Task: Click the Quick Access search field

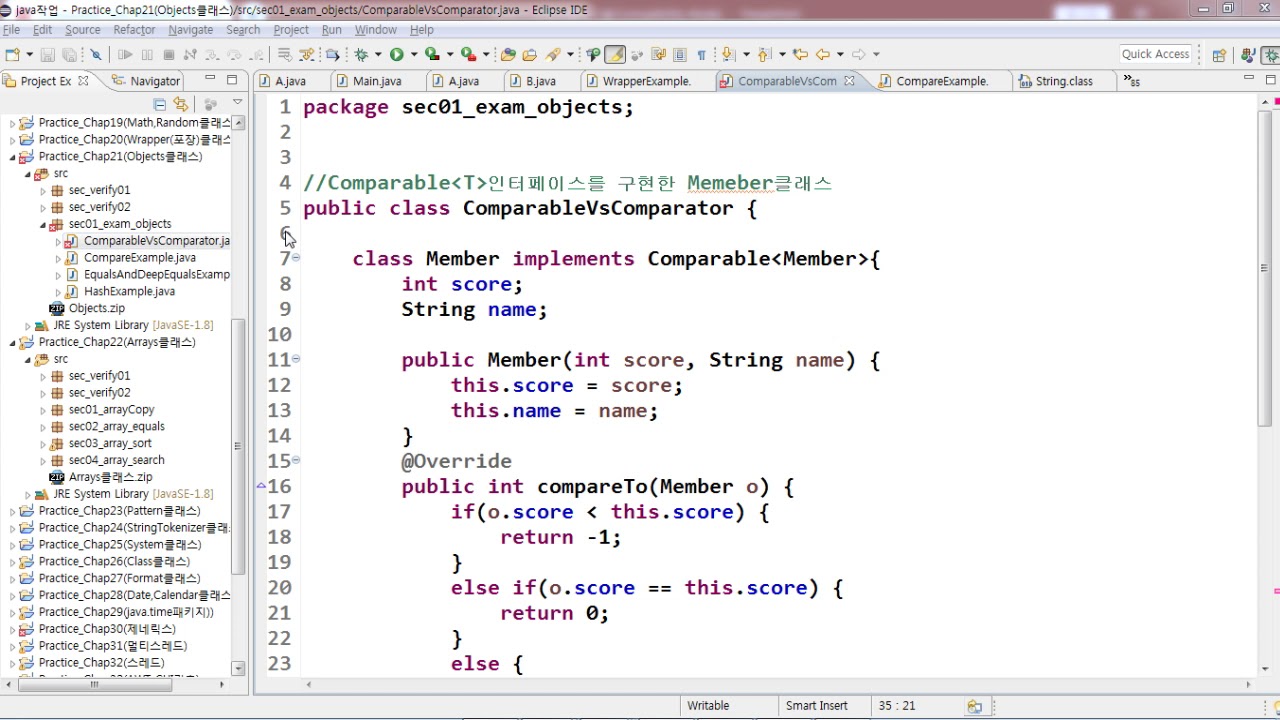Action: pyautogui.click(x=1156, y=54)
